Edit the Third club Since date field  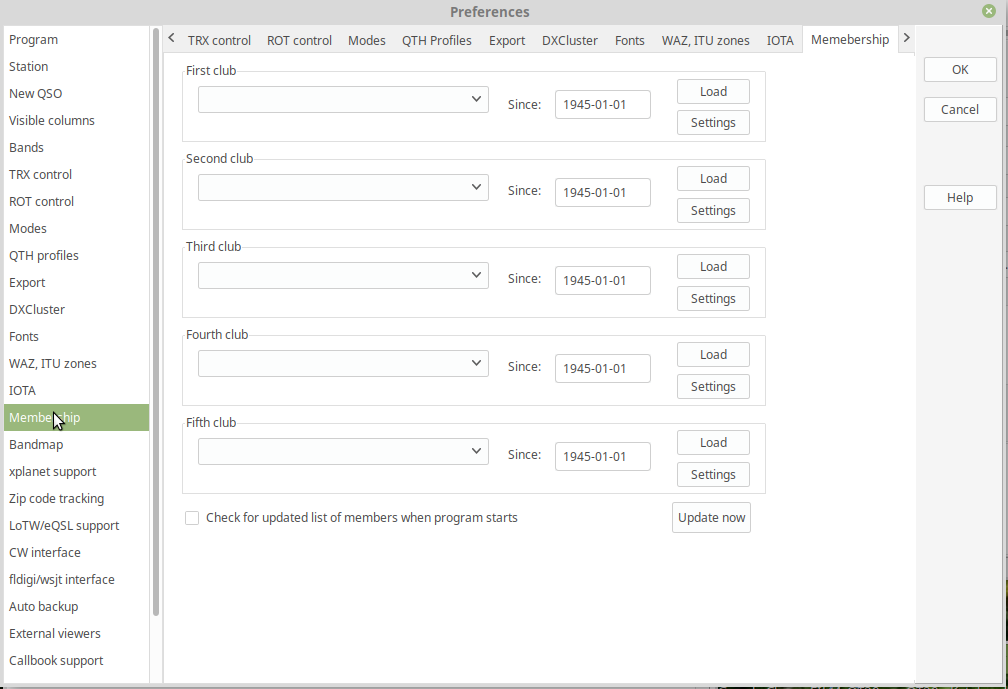pyautogui.click(x=602, y=280)
